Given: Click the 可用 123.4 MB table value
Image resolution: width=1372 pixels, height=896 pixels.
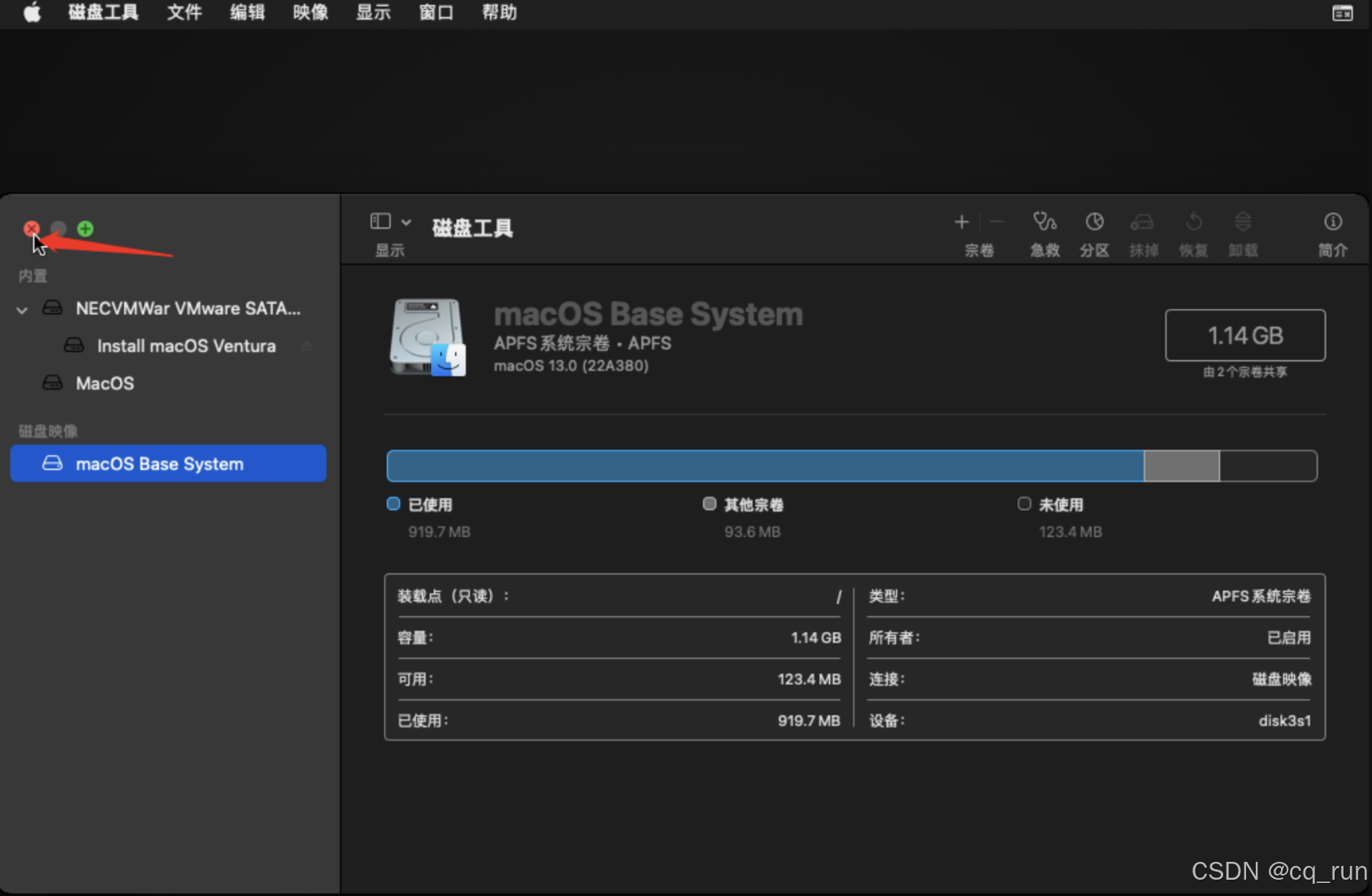Looking at the screenshot, I should pos(809,679).
